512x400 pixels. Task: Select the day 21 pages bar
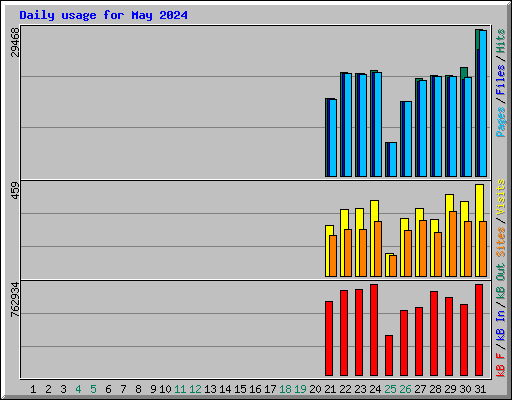click(x=333, y=138)
